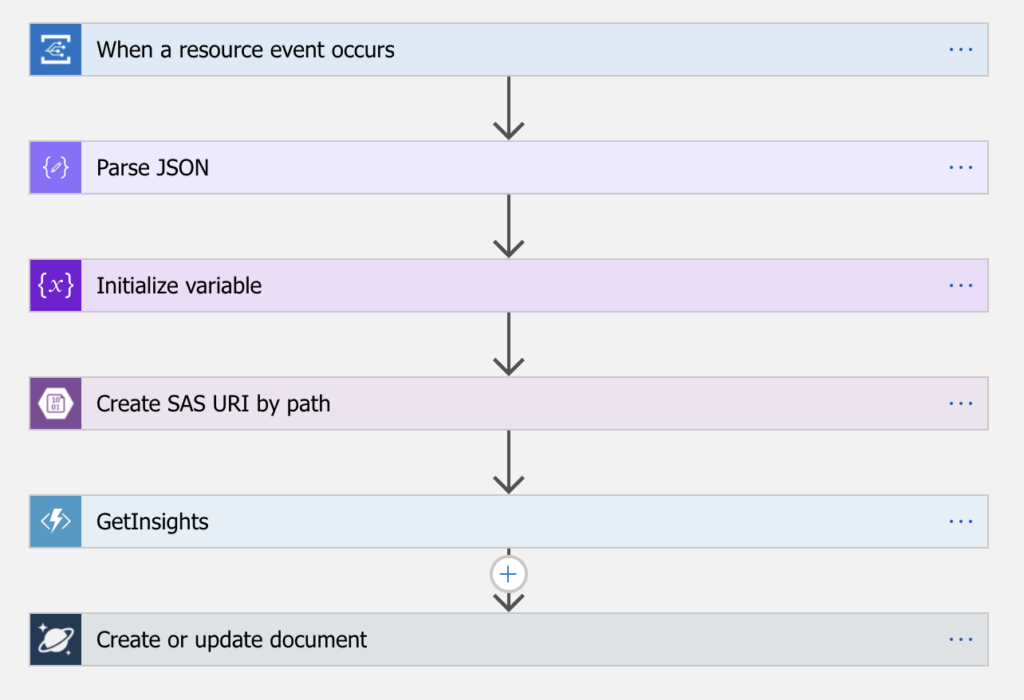Click the Event Grid trigger icon

pos(56,50)
